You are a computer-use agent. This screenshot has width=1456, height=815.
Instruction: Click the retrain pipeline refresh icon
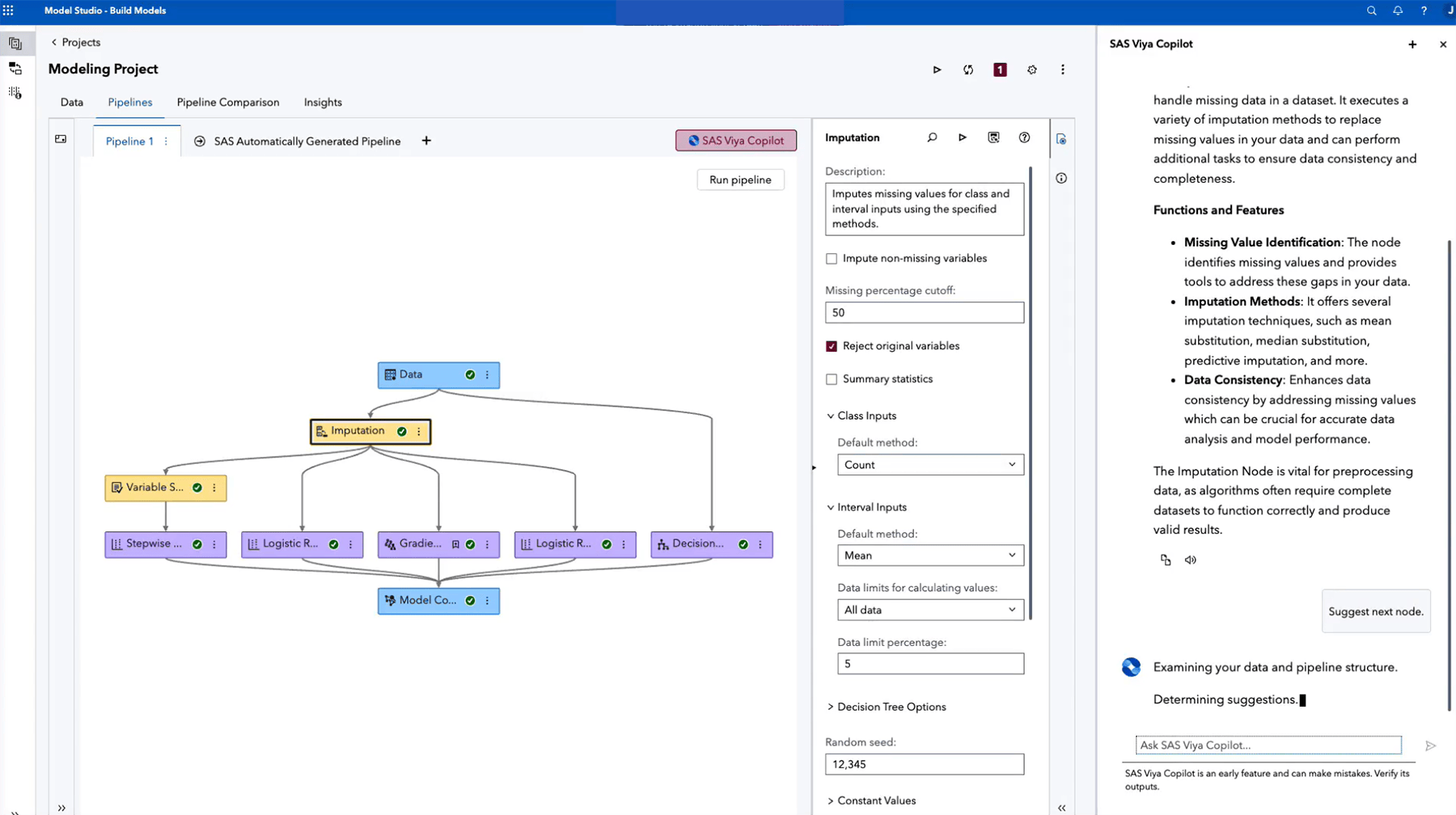967,70
